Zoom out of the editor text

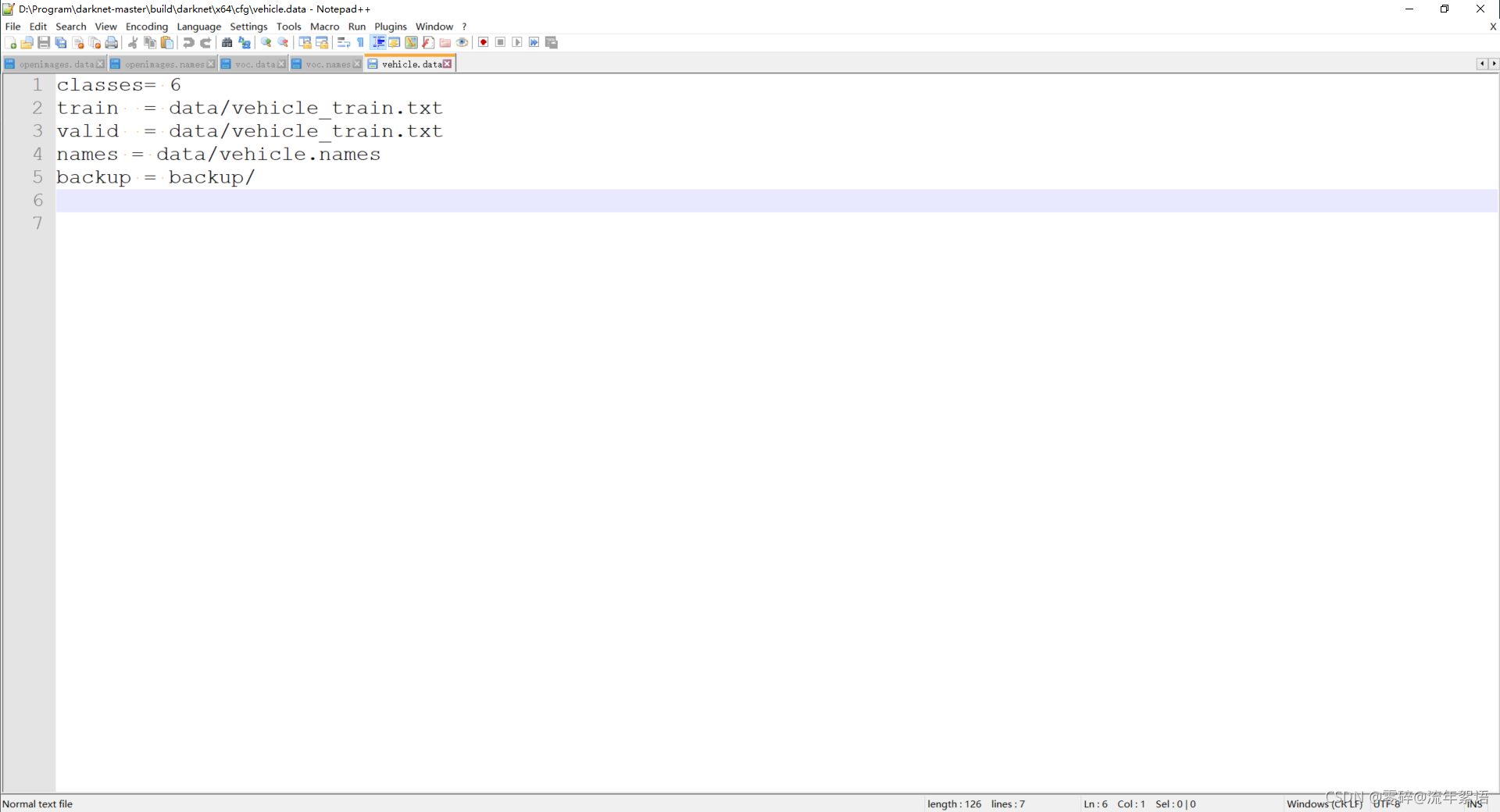284,42
